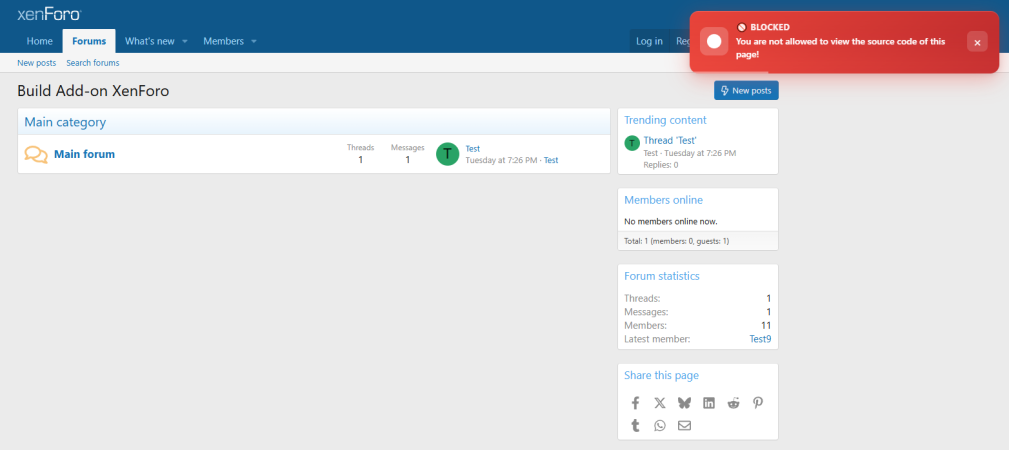
Task: Share page by email envelope icon
Action: click(x=684, y=426)
